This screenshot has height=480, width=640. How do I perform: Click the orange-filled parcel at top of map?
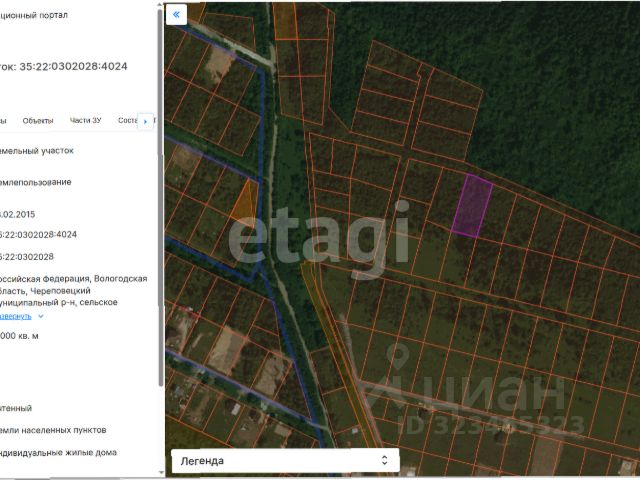coord(285,21)
